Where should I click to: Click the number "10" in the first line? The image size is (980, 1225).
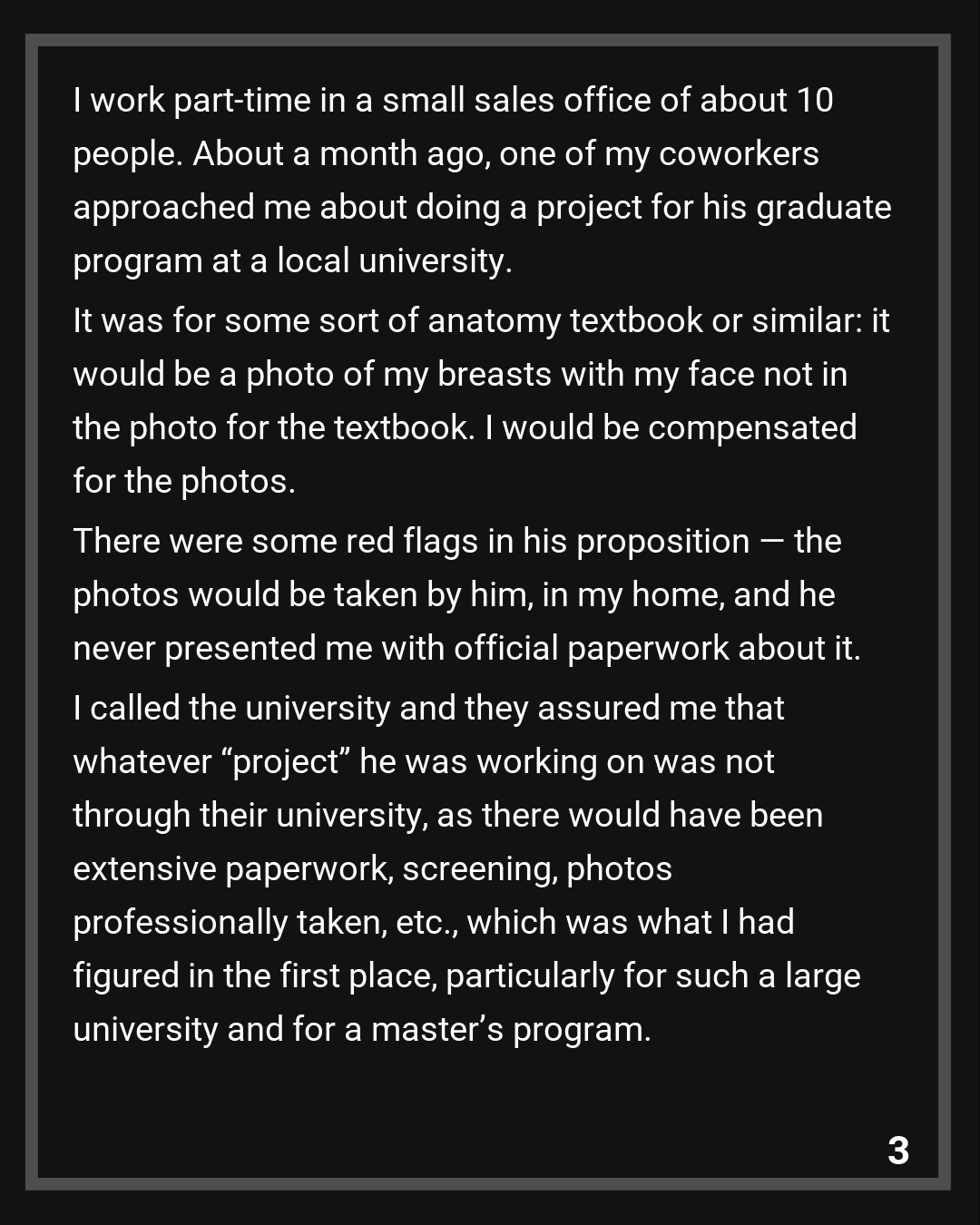[x=814, y=101]
